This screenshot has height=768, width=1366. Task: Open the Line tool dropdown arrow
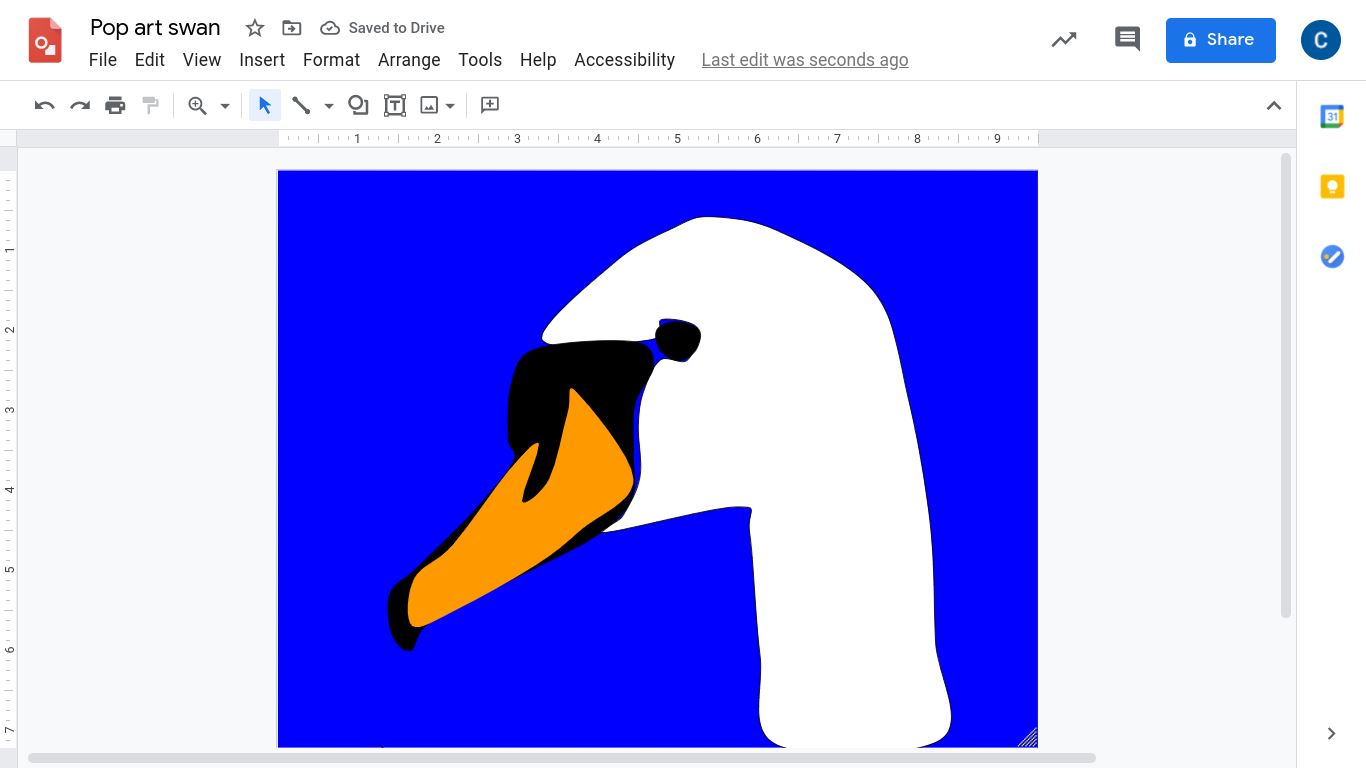coord(329,106)
